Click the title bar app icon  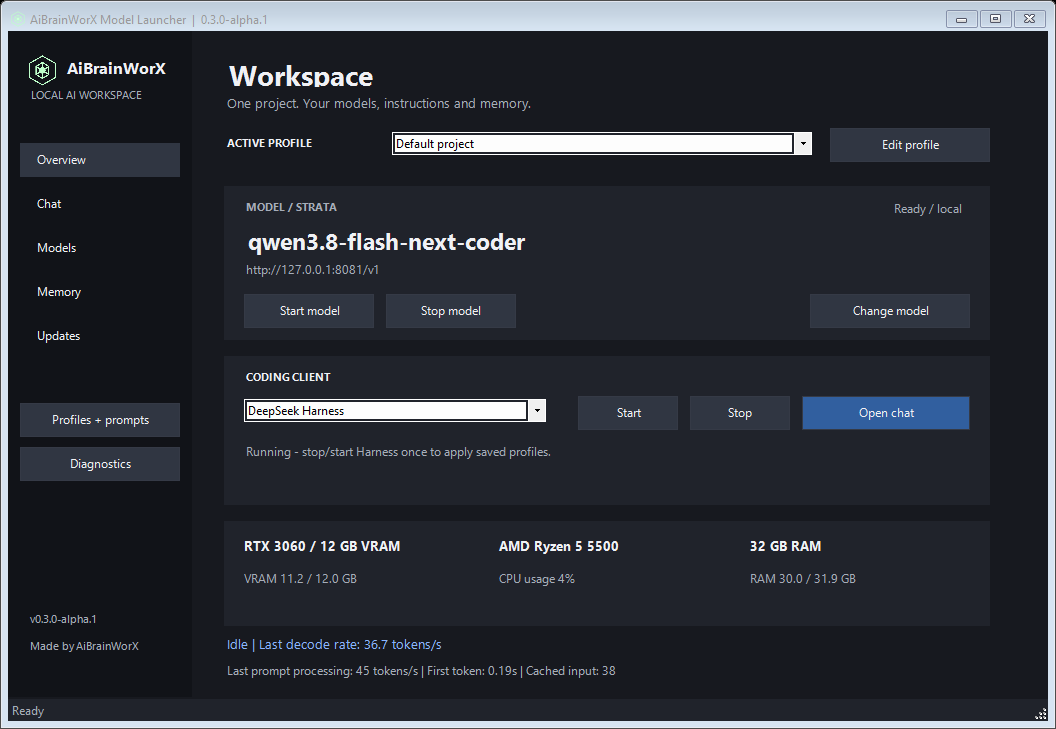pos(18,20)
